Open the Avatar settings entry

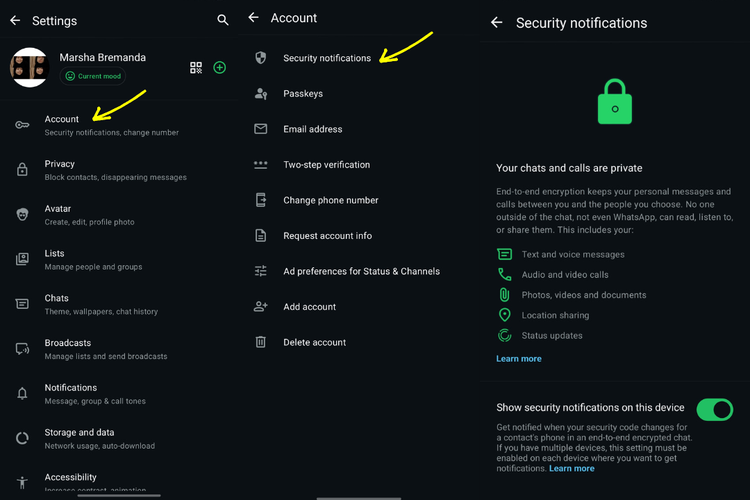click(119, 215)
